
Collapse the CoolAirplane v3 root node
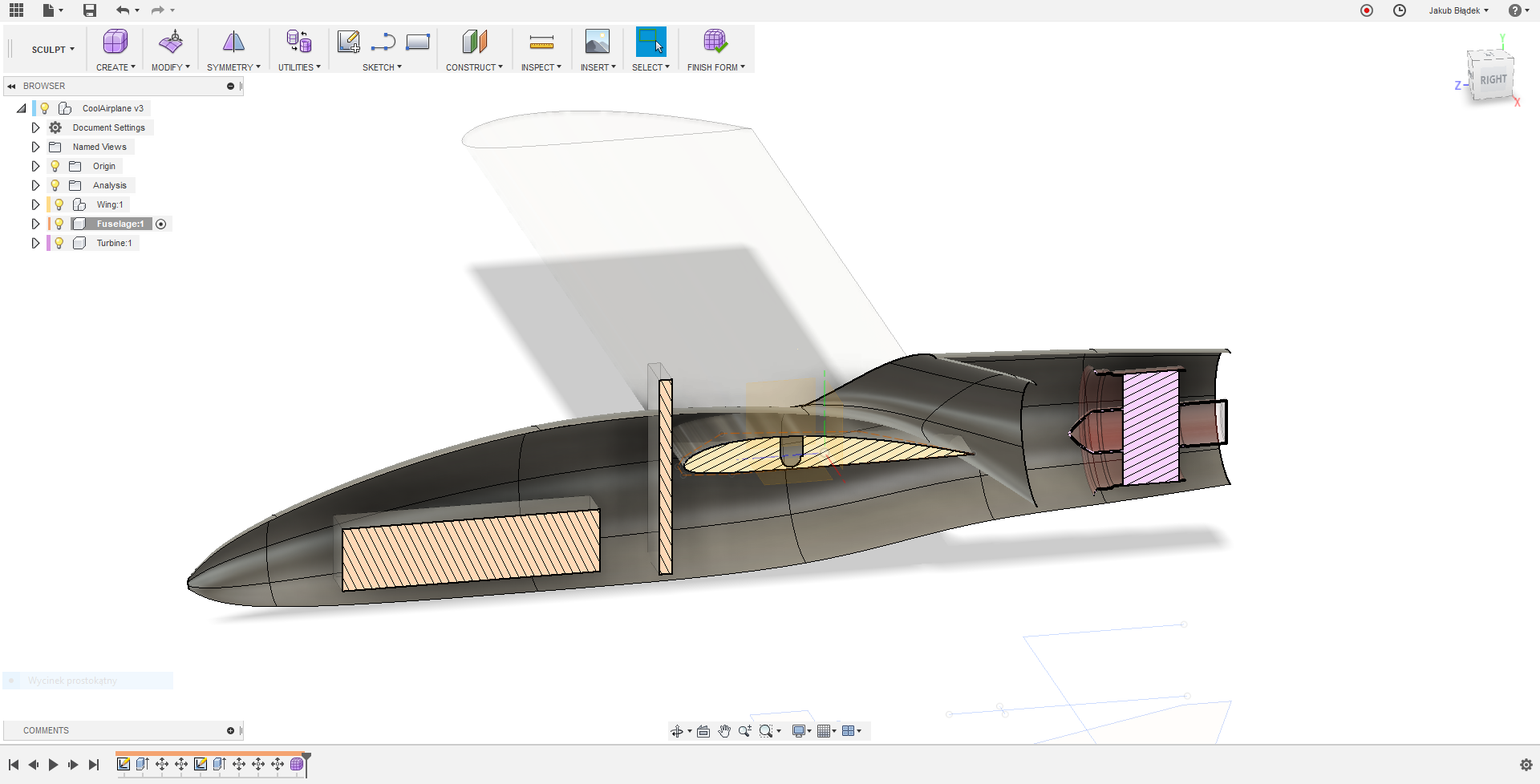(21, 108)
